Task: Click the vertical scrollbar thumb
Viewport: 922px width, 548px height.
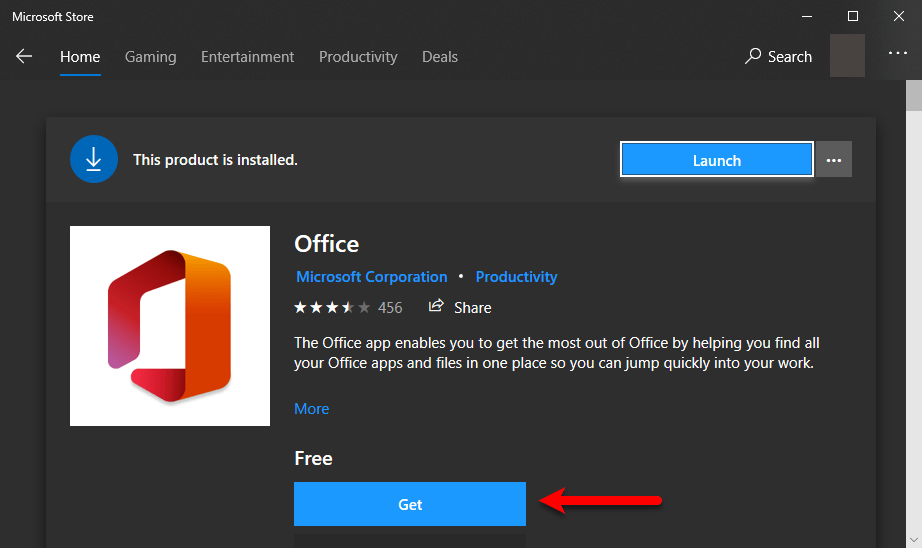Action: [x=914, y=95]
